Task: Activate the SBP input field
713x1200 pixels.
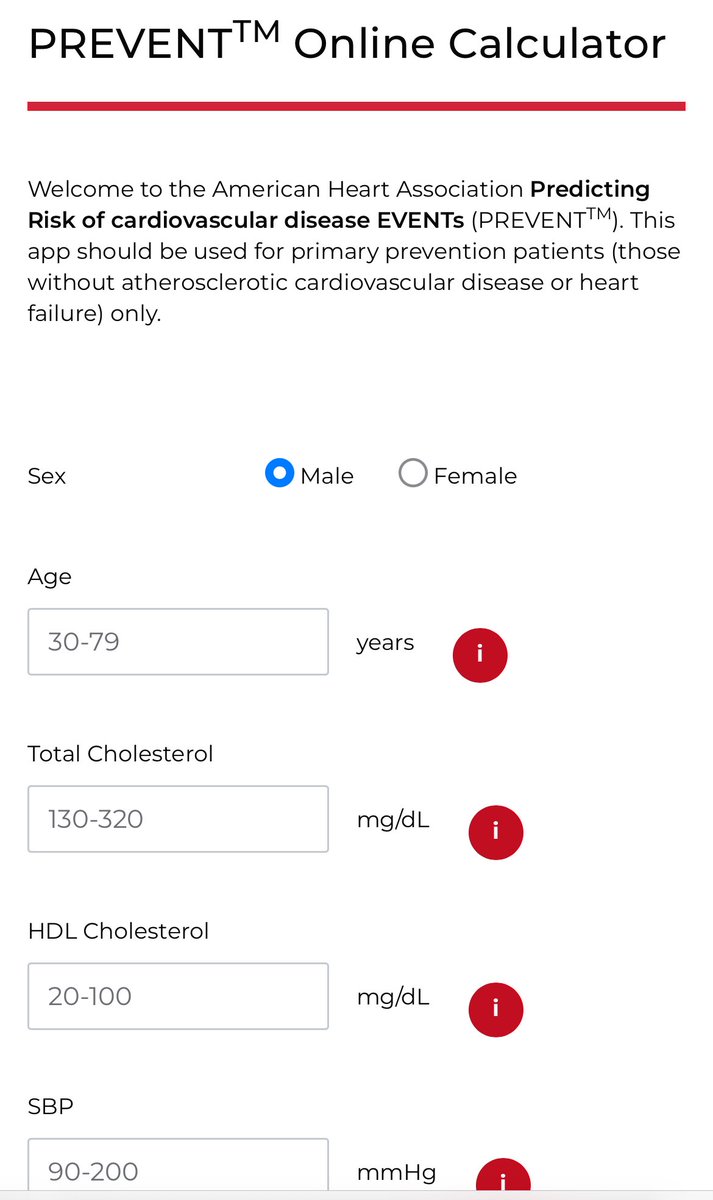Action: click(178, 1168)
